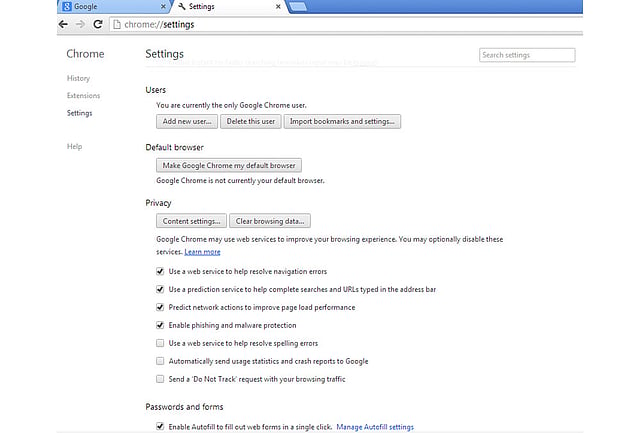Click Delete this user button
The height and width of the screenshot is (433, 640).
(251, 122)
